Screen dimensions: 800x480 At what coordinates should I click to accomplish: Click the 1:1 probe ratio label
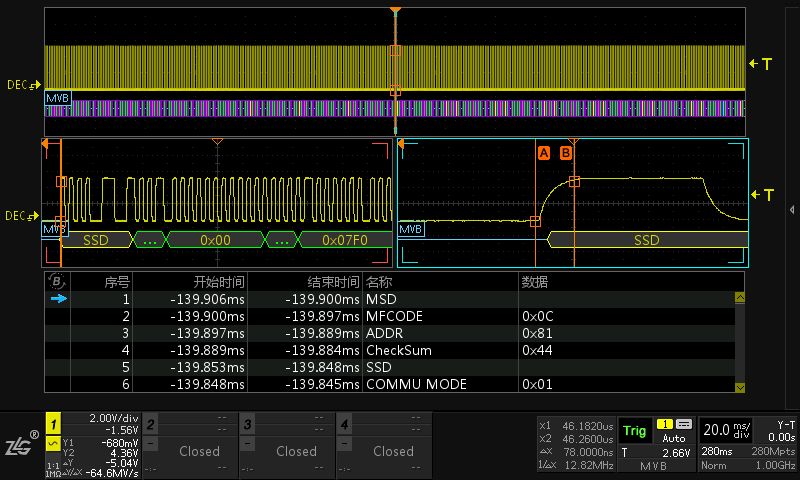[x=53, y=466]
